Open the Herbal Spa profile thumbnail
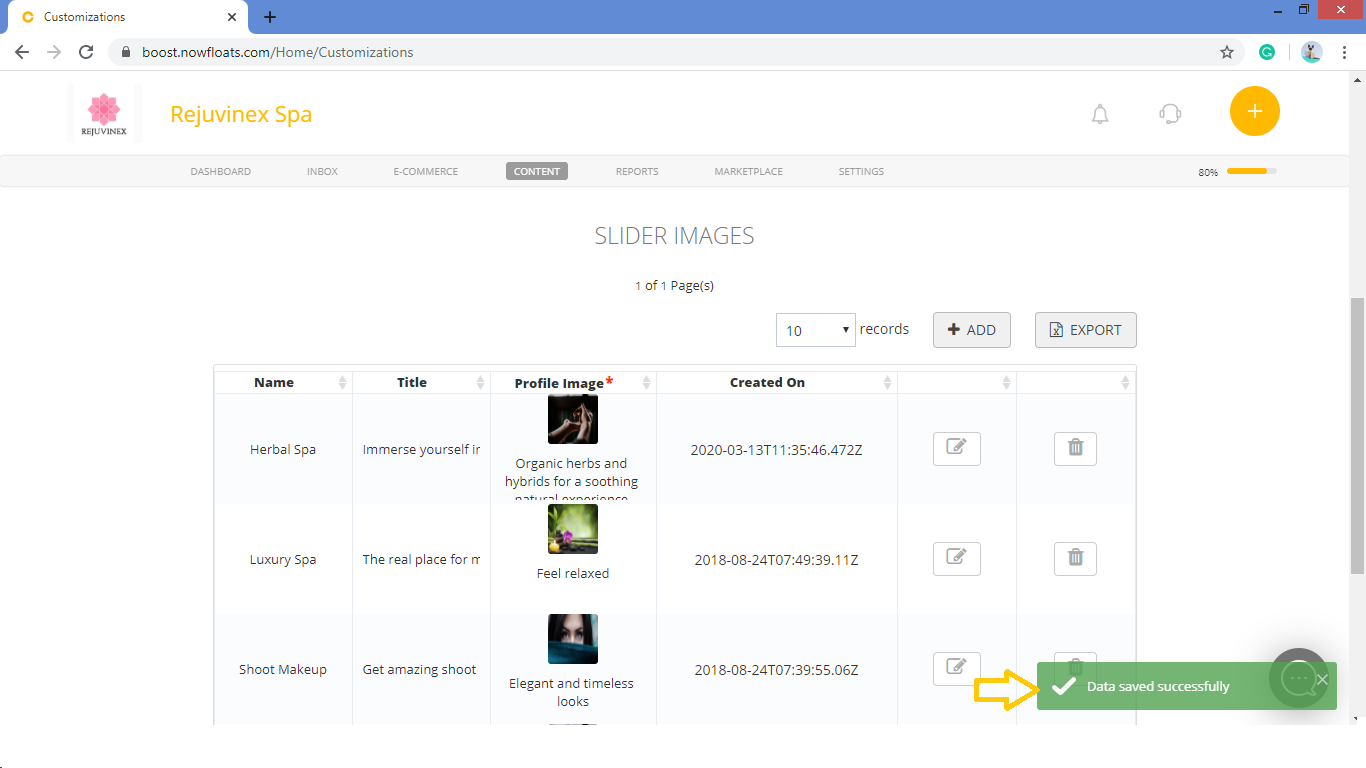This screenshot has width=1366, height=768. pyautogui.click(x=573, y=419)
